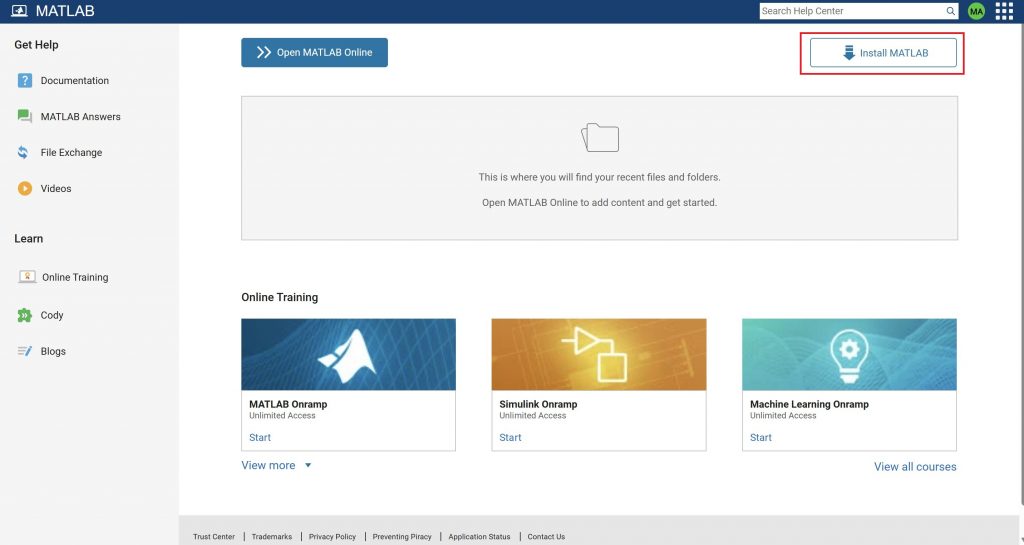
Task: Click the Videos play icon
Action: 25,189
